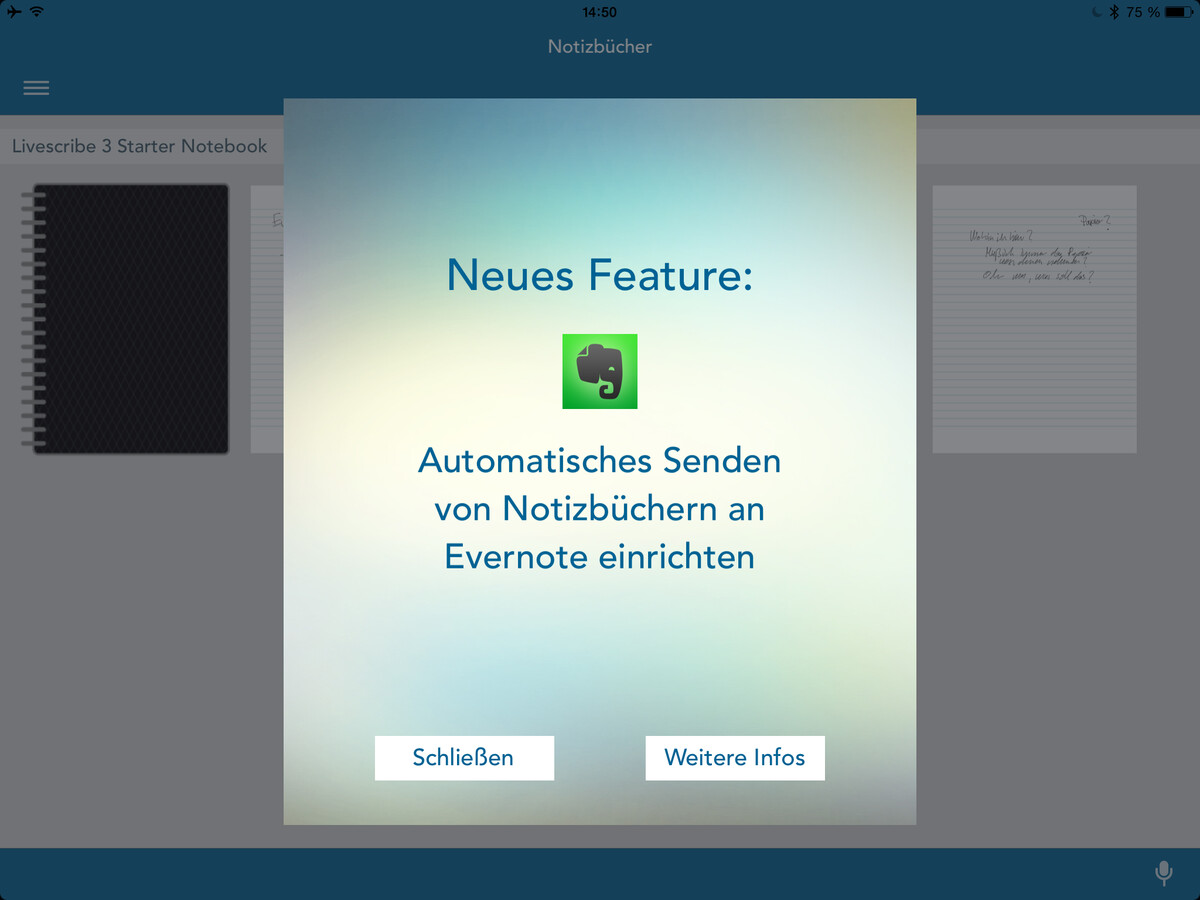1200x900 pixels.
Task: Open Weitere Infos about Evernote feature
Action: pyautogui.click(x=735, y=758)
